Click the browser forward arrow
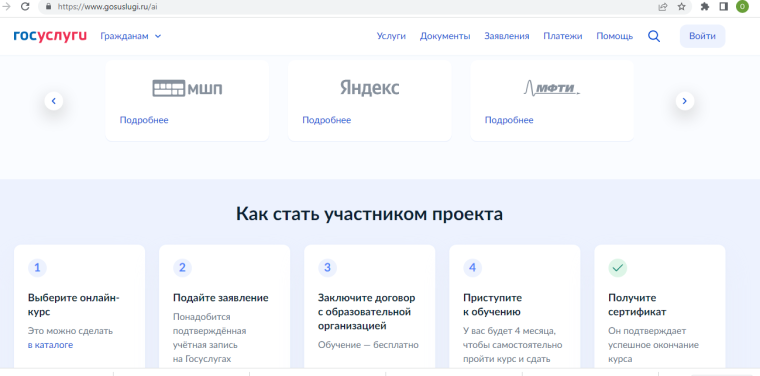Image resolution: width=760 pixels, height=376 pixels. [x=6, y=7]
